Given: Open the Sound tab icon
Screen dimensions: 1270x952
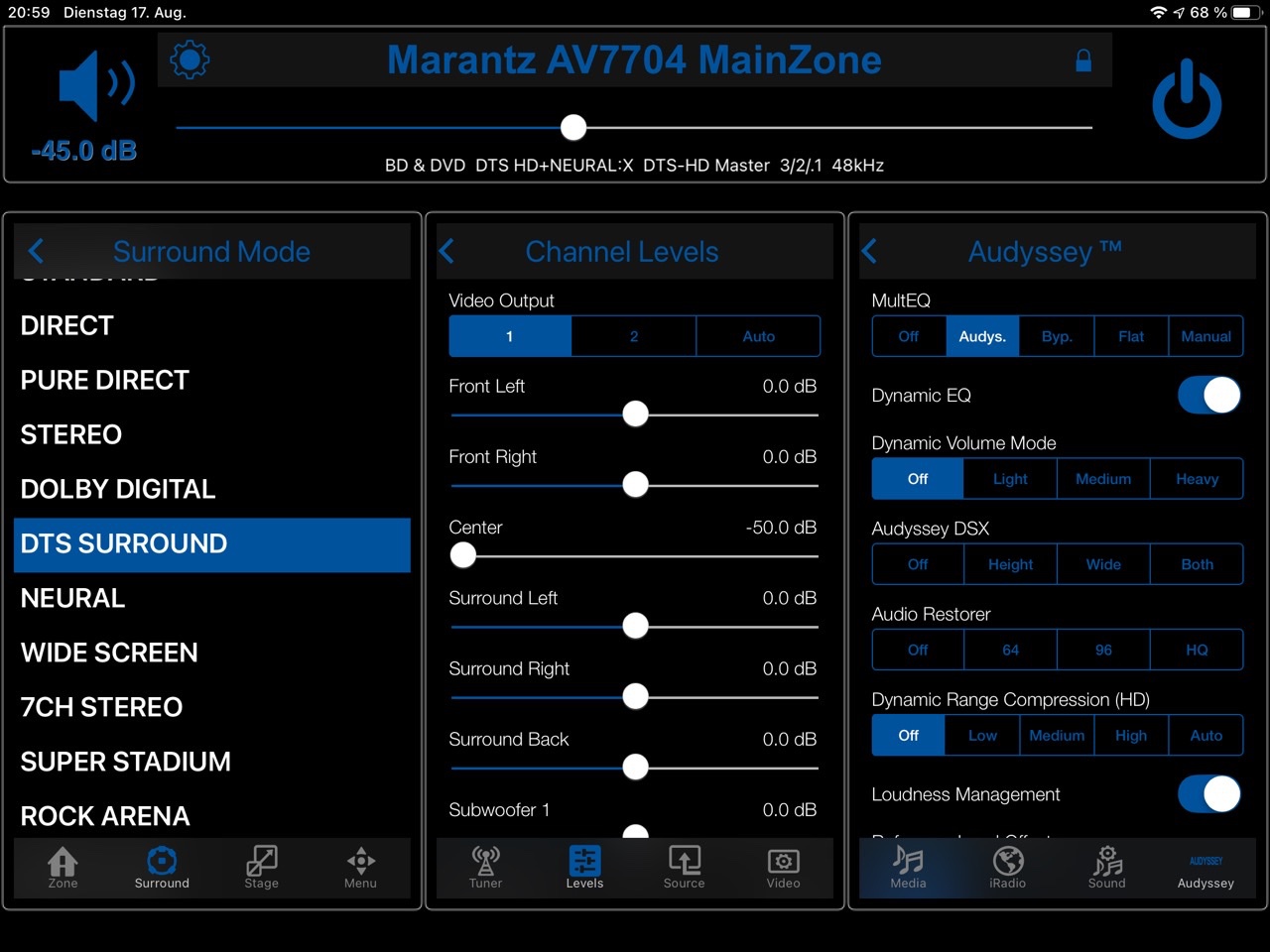Looking at the screenshot, I should pyautogui.click(x=1106, y=867).
